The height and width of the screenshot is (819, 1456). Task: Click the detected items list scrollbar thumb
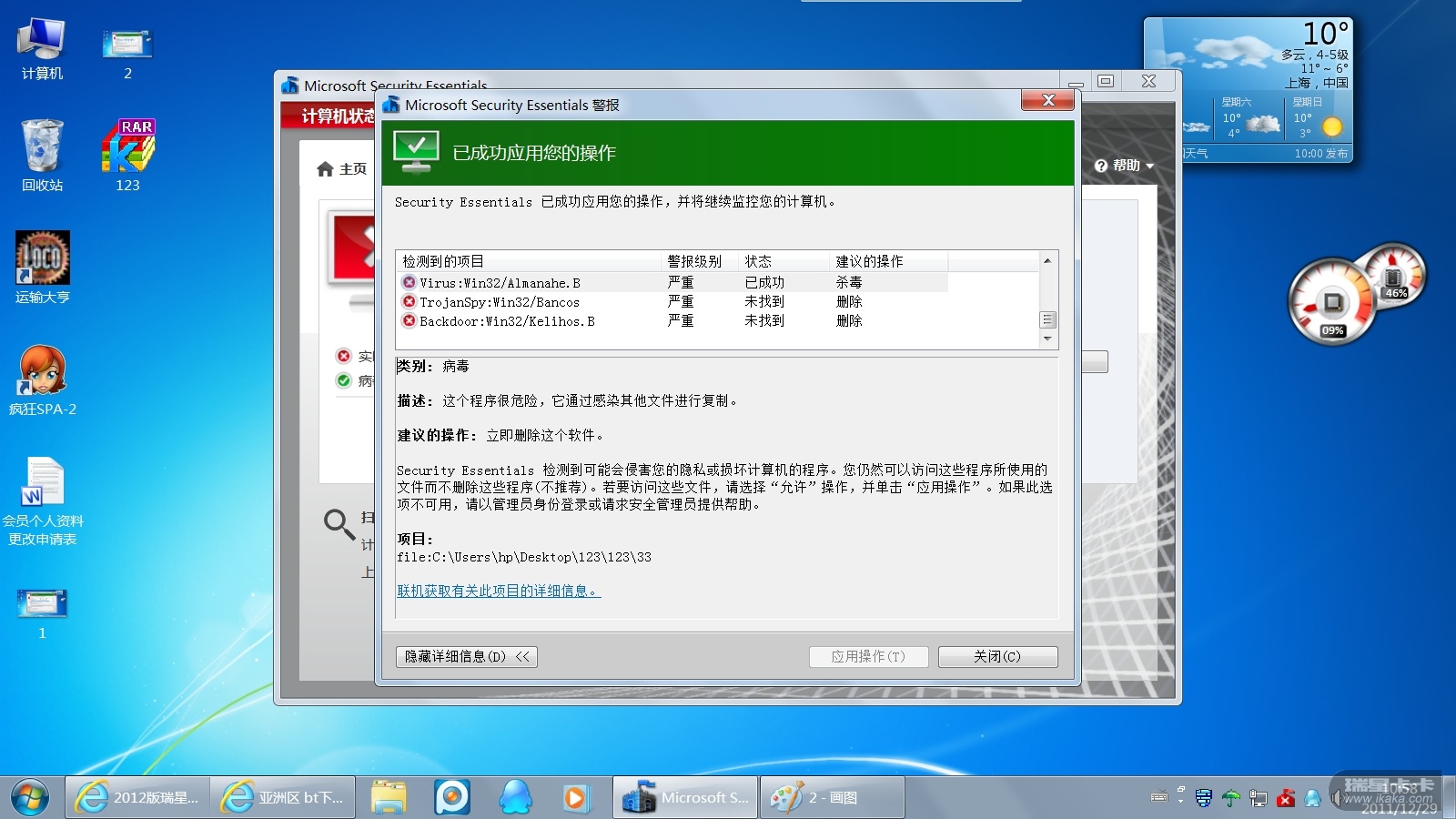click(1047, 319)
